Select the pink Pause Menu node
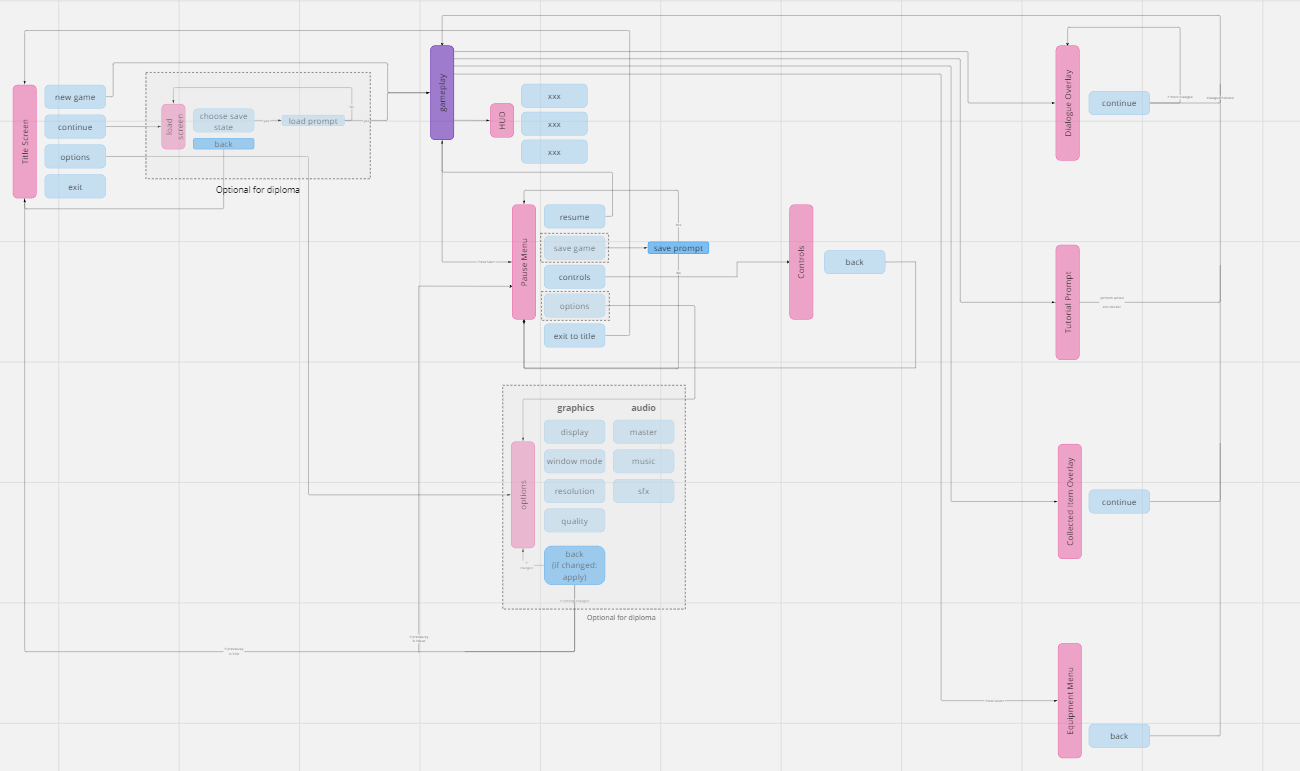 coord(524,262)
